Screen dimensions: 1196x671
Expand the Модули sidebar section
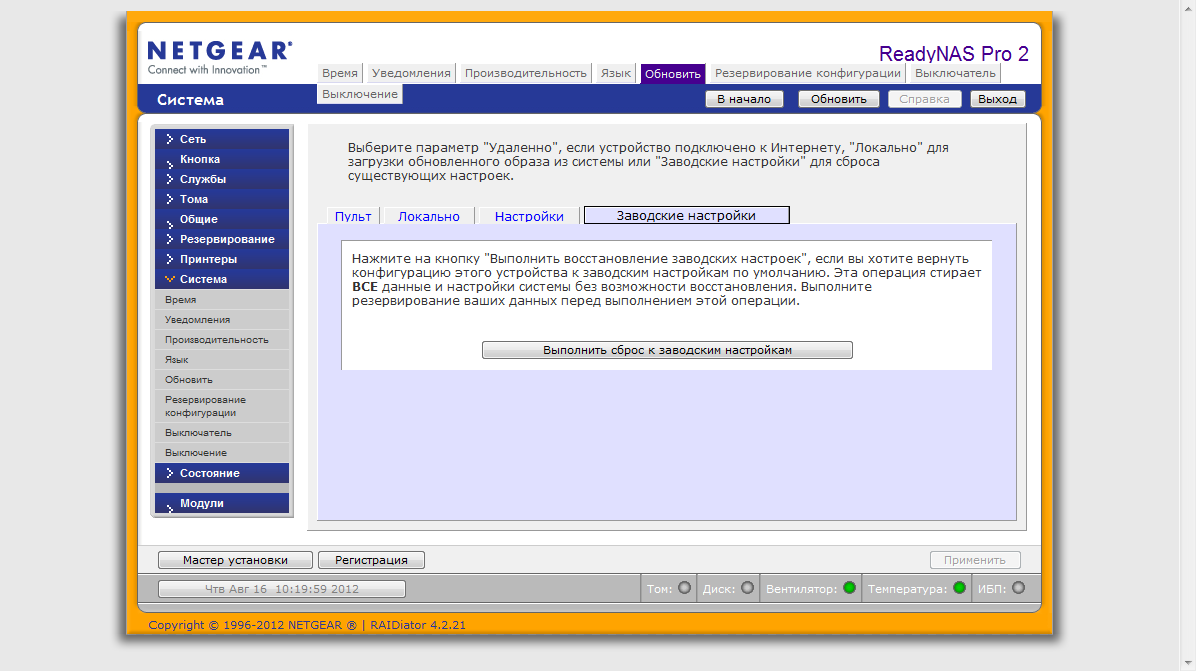(222, 503)
